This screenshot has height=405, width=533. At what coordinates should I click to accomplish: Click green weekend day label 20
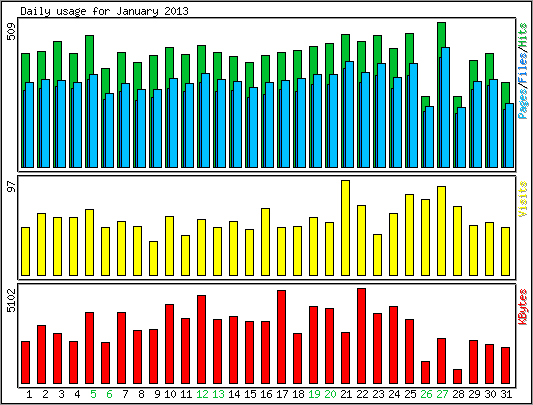pos(330,394)
